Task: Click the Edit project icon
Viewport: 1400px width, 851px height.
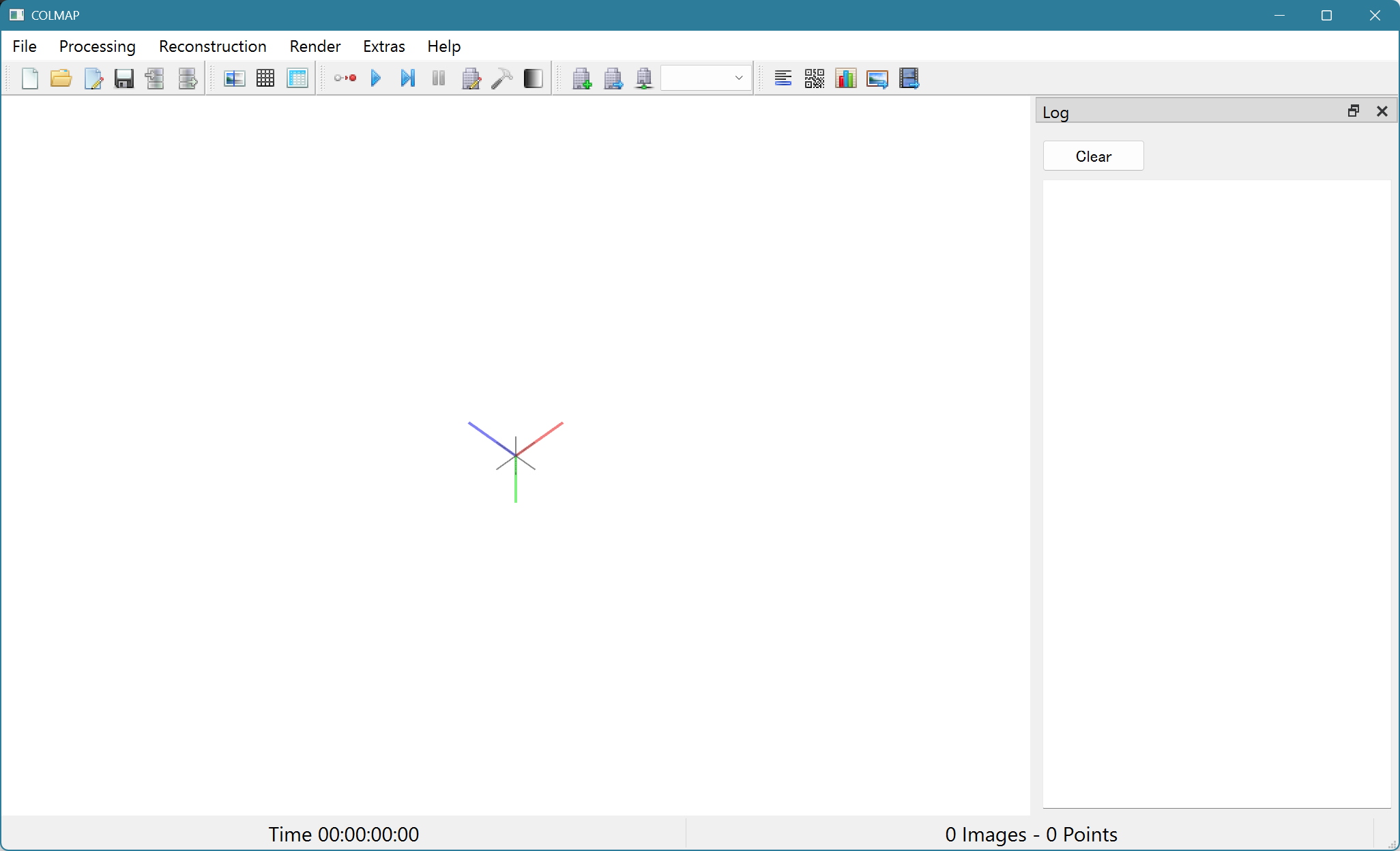Action: [x=93, y=78]
